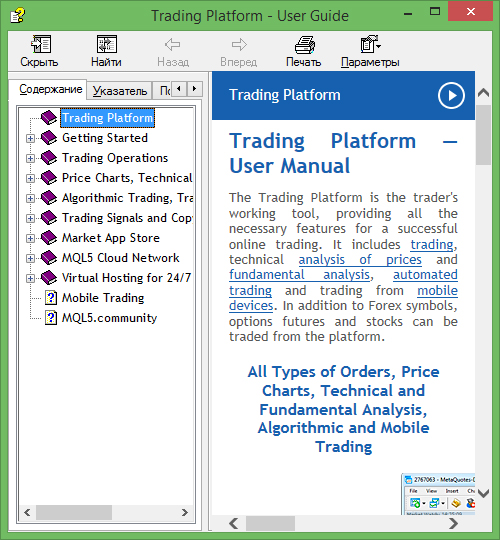500x540 pixels.
Task: Open the partially hidden По... tab
Action: (x=163, y=91)
